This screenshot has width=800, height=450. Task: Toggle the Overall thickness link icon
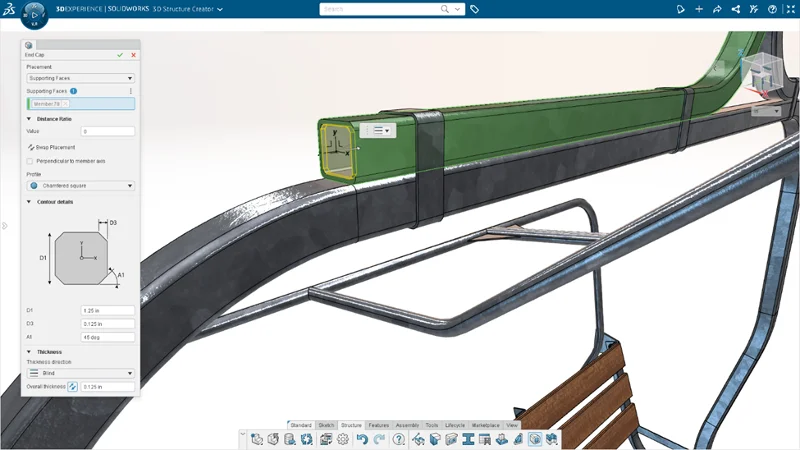[x=73, y=386]
